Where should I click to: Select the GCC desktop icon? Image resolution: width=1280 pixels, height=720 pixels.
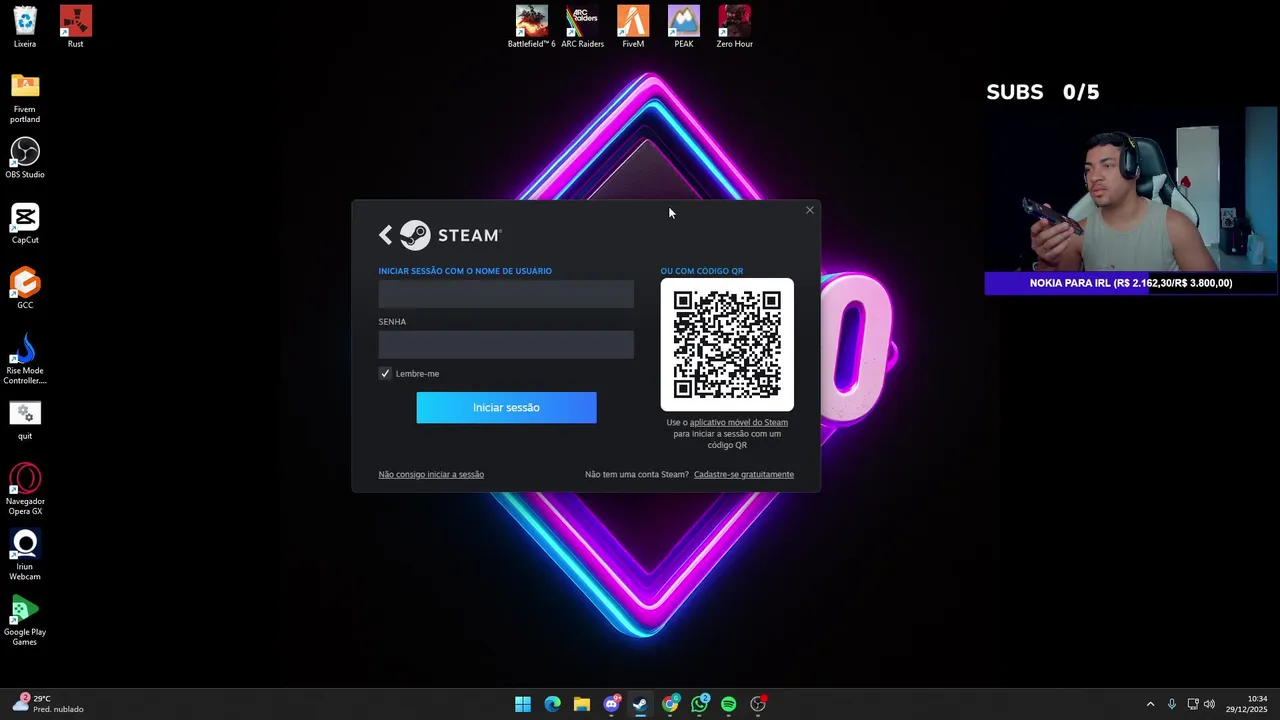pos(25,288)
